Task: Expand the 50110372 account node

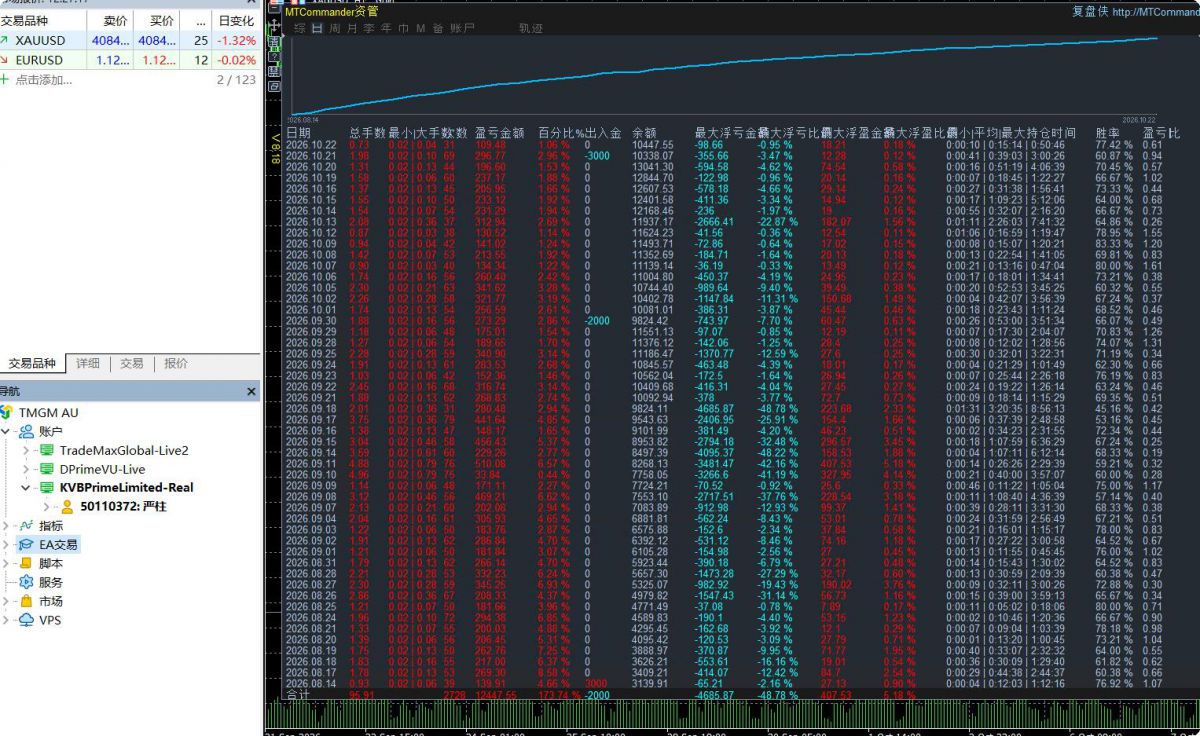Action: (48, 507)
